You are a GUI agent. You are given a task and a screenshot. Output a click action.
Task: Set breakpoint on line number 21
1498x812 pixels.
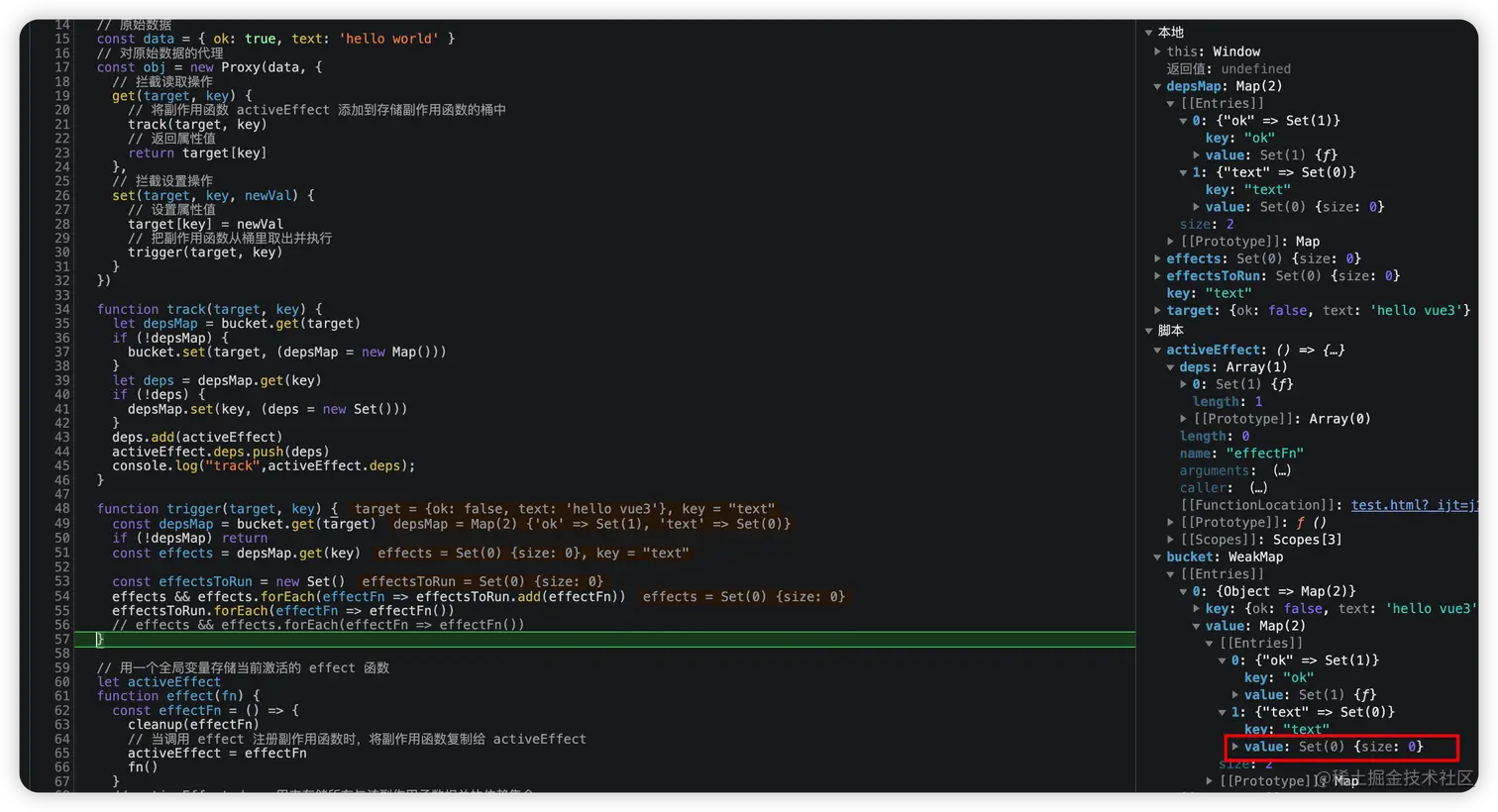click(x=61, y=124)
